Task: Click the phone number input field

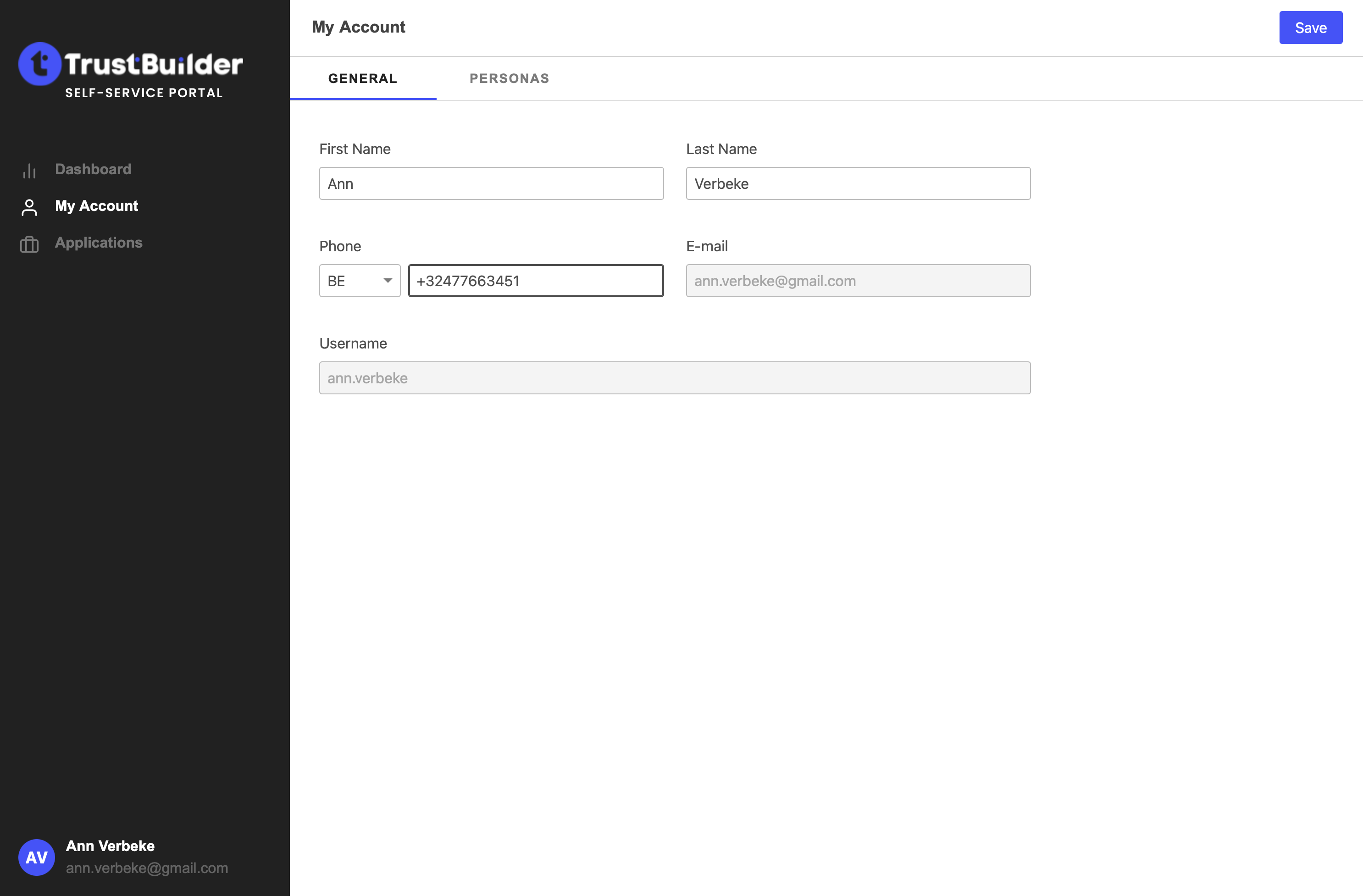Action: tap(536, 281)
